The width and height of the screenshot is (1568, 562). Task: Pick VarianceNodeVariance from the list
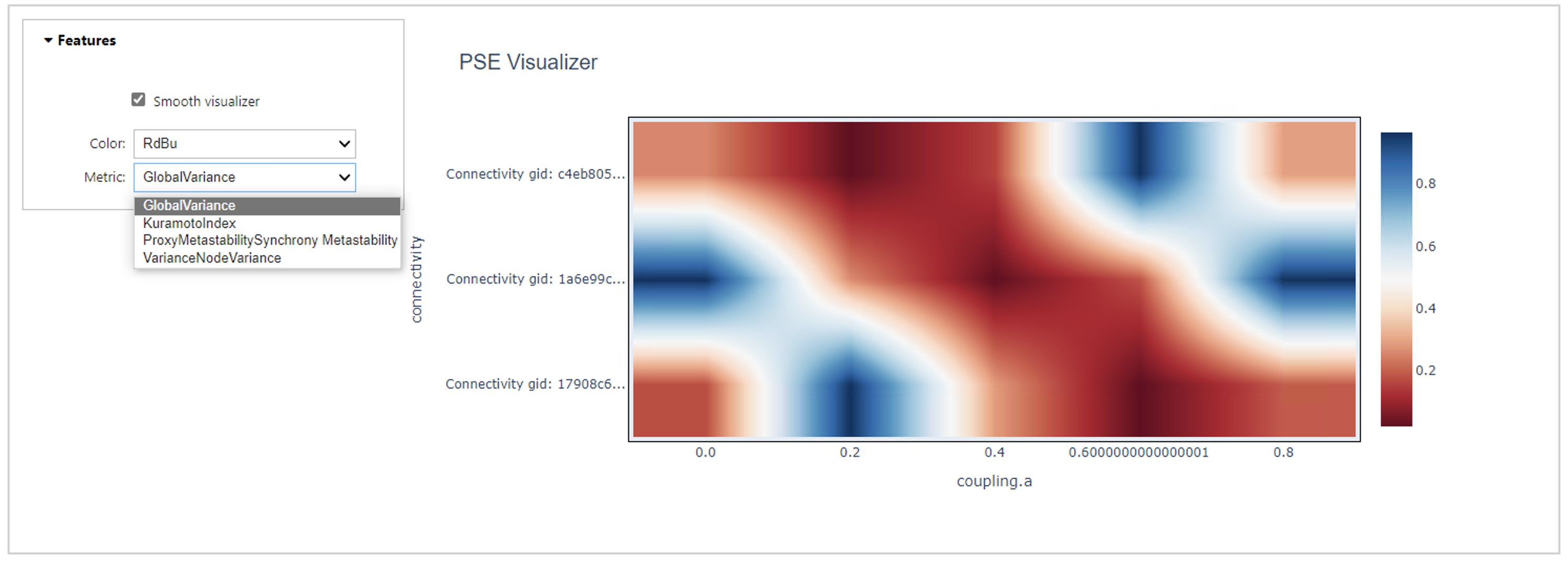tap(212, 258)
